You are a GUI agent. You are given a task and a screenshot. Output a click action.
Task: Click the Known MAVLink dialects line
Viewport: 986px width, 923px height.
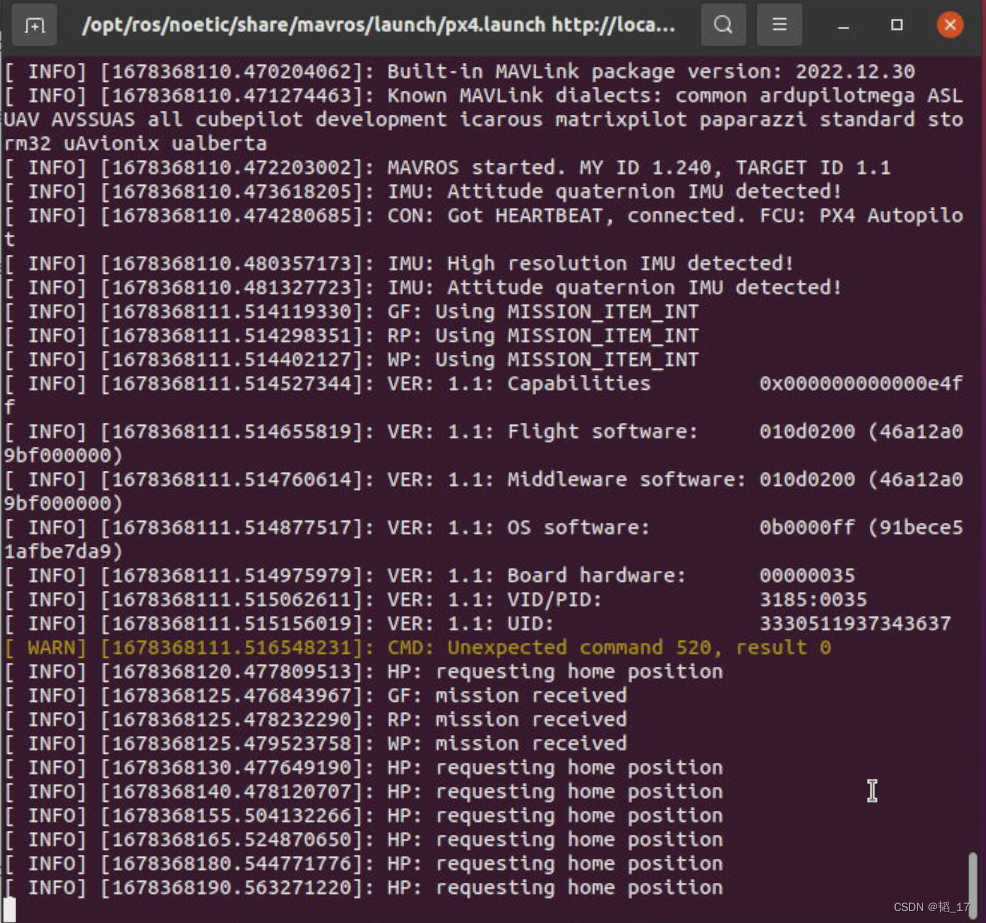pyautogui.click(x=483, y=119)
